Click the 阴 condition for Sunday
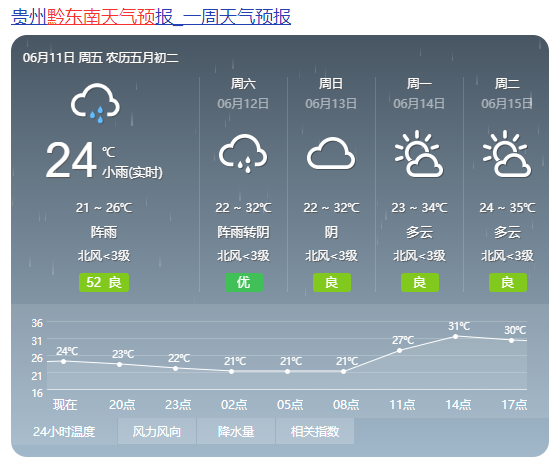This screenshot has width=554, height=465. 331,232
